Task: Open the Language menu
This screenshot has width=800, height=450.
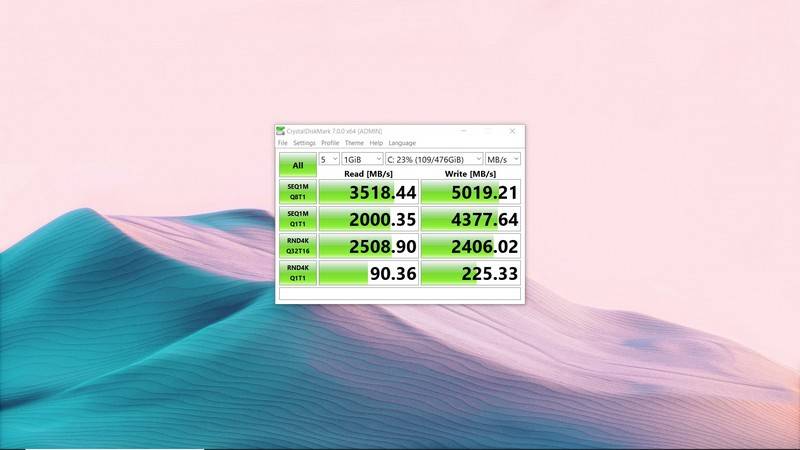Action: (x=402, y=143)
